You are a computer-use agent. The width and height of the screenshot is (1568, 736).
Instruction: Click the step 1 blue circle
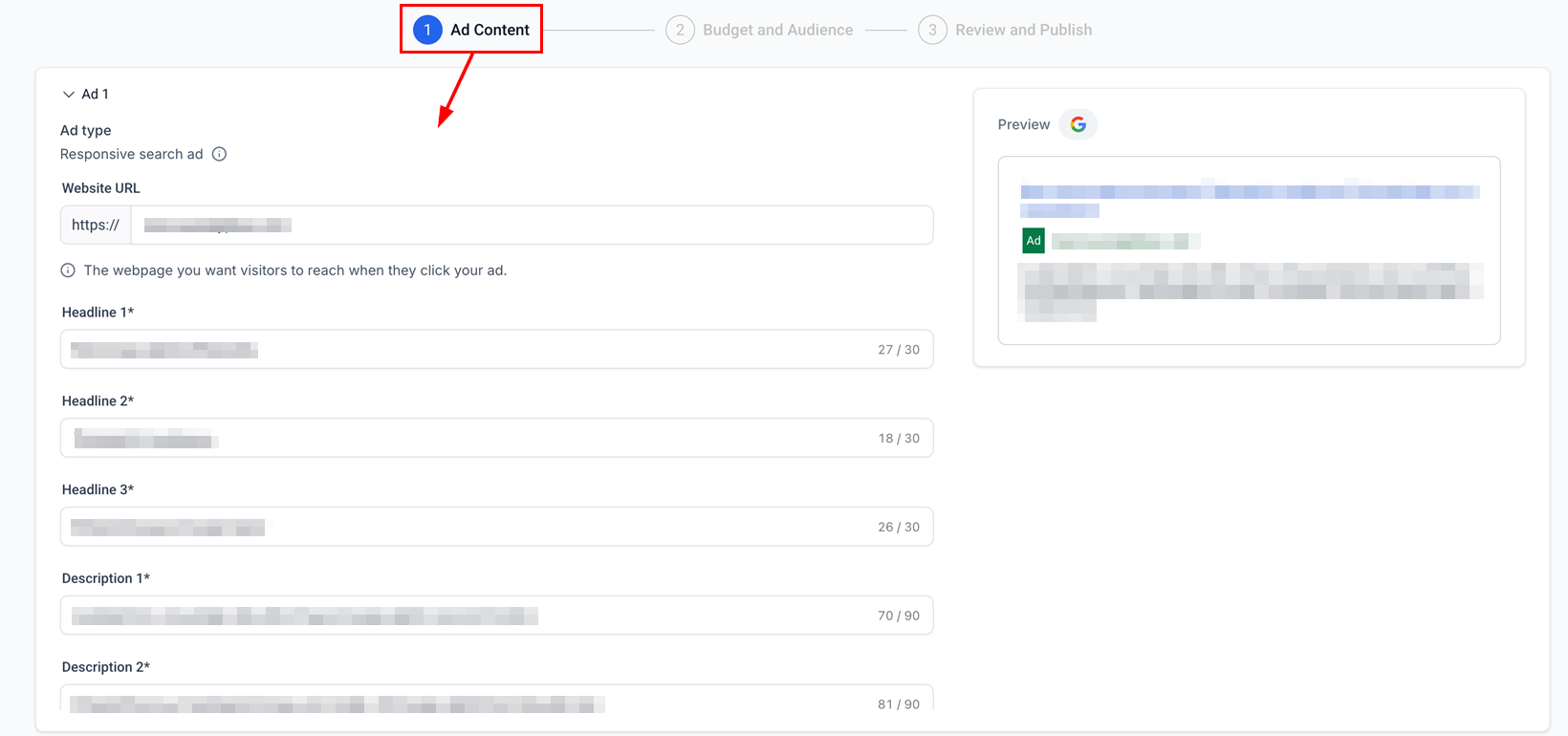coord(427,30)
